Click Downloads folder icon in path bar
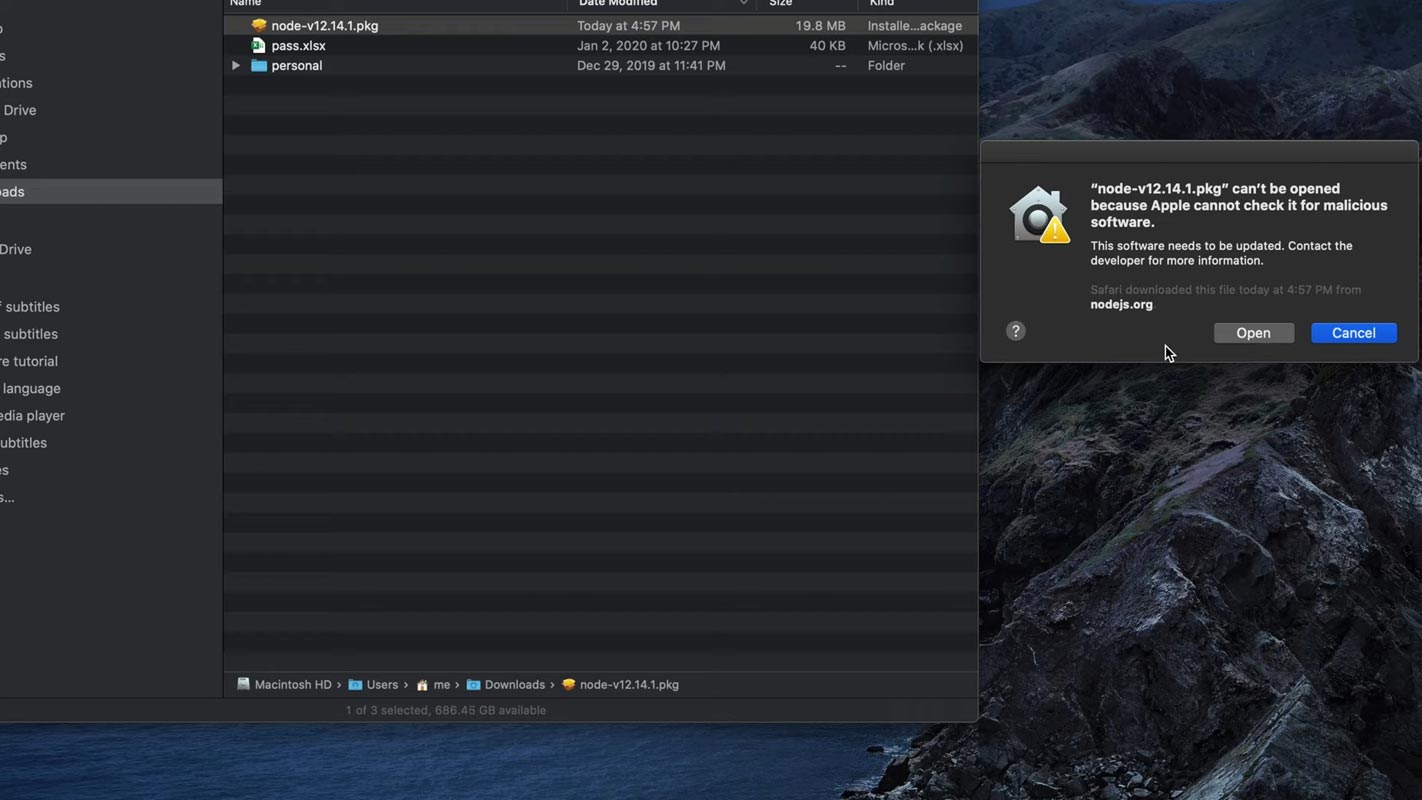Viewport: 1422px width, 800px height. (474, 684)
